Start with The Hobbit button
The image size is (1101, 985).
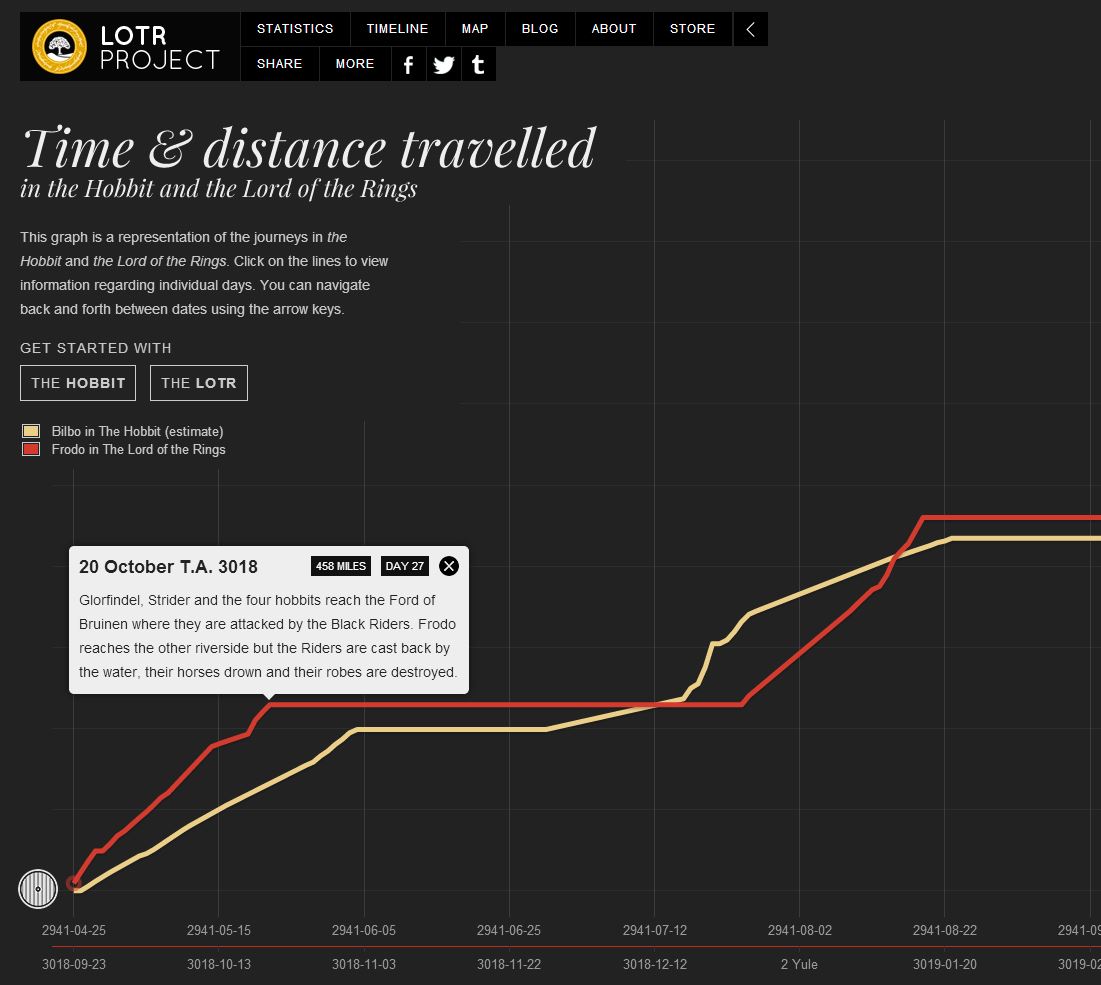(78, 383)
